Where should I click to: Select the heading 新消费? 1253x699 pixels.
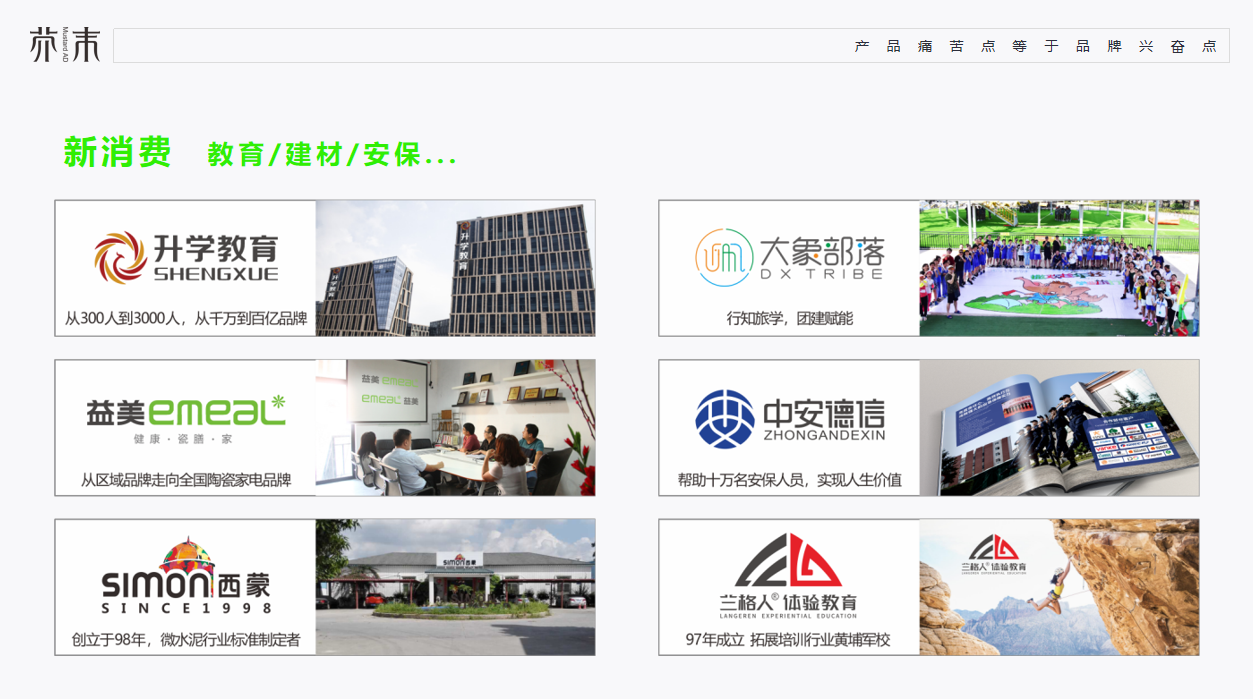118,152
